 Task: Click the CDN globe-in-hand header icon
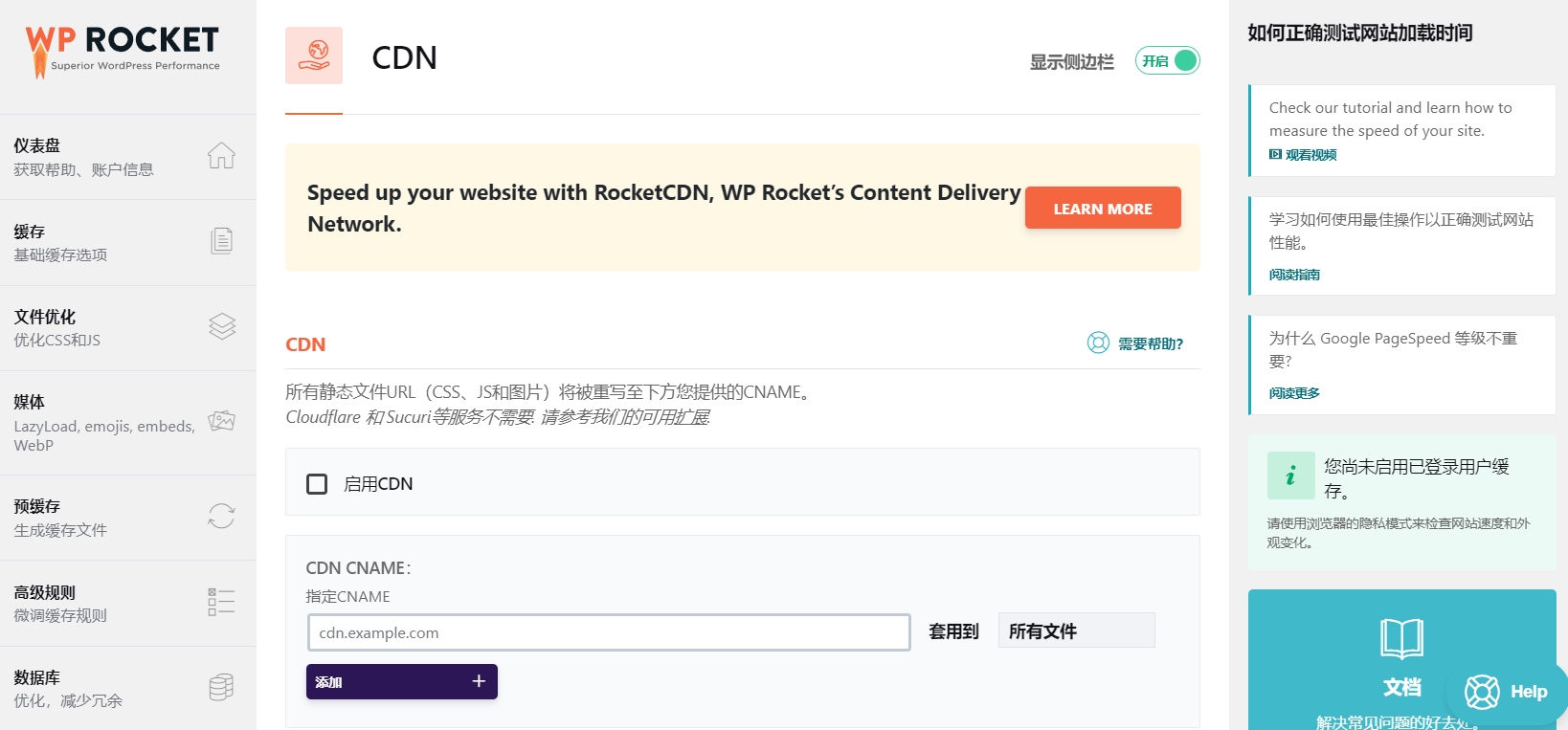(x=314, y=55)
